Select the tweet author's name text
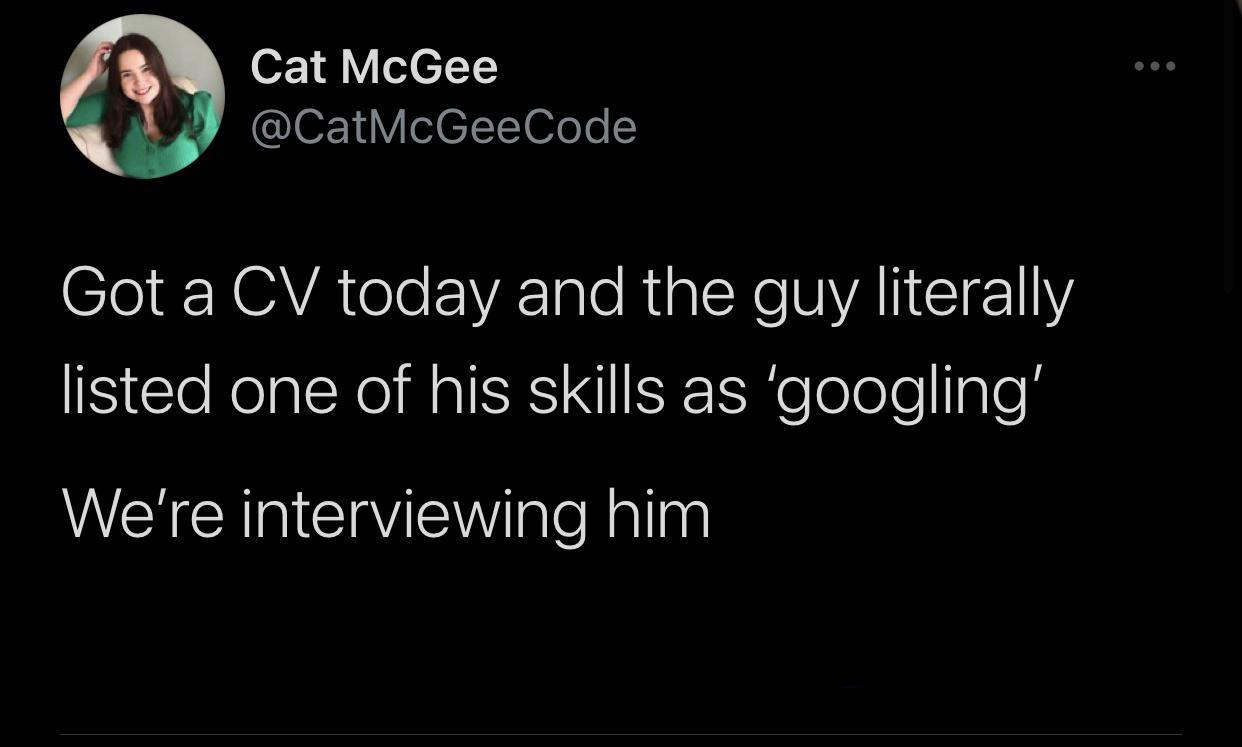 coord(373,64)
